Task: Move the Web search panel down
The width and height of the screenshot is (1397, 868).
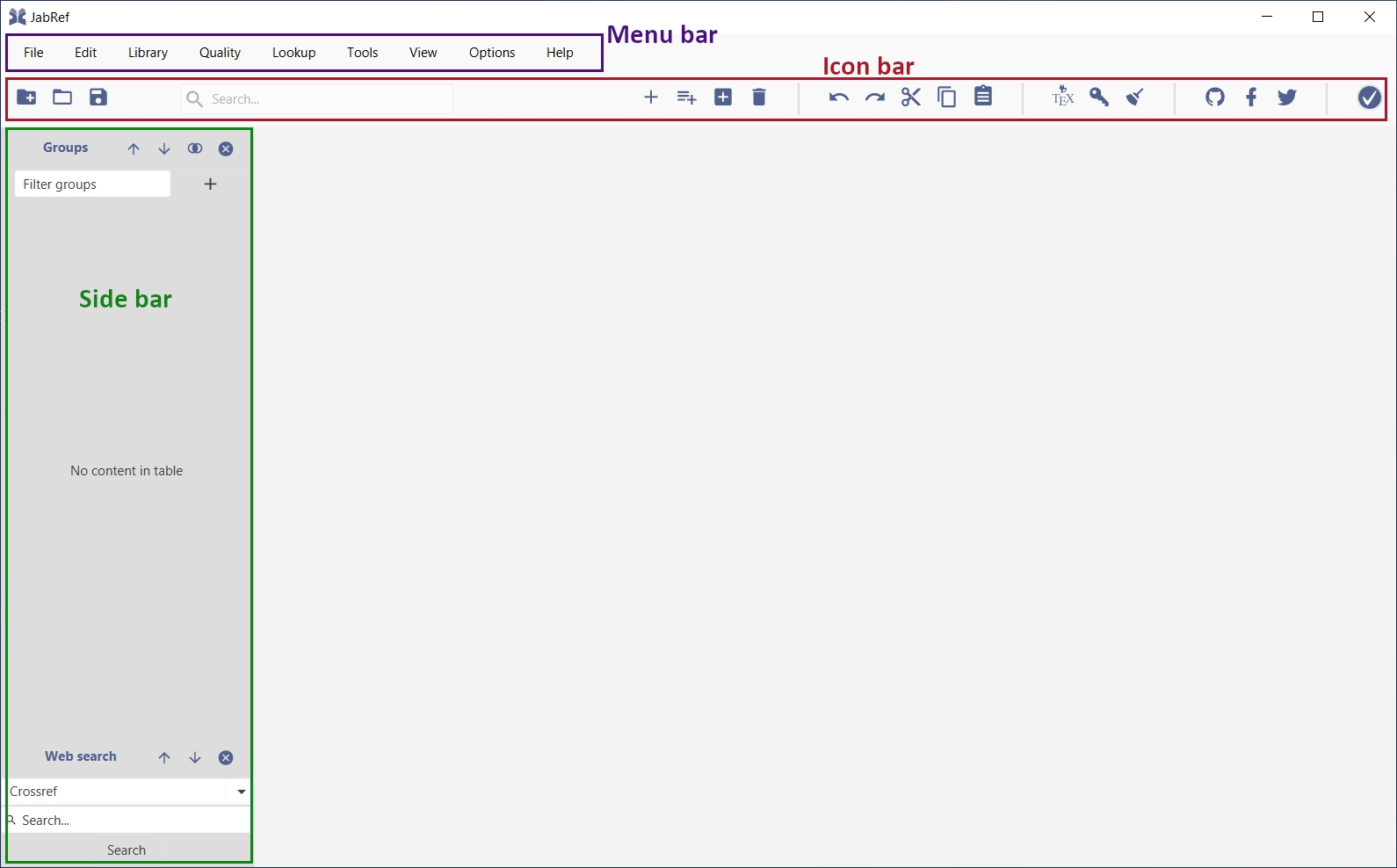Action: pos(195,758)
